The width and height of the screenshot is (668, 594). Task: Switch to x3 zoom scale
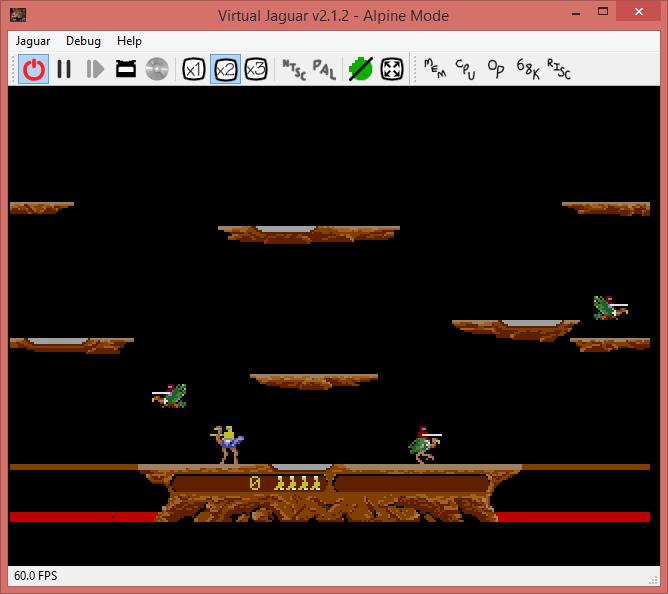tap(256, 69)
